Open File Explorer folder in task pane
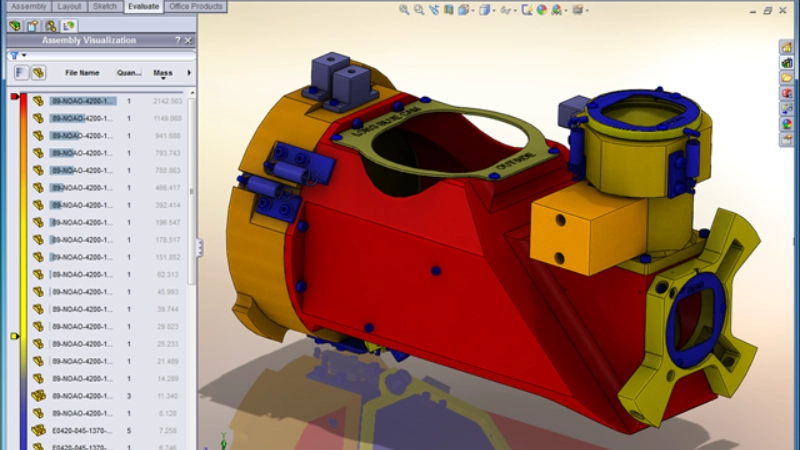Image resolution: width=800 pixels, height=450 pixels. pos(787,78)
